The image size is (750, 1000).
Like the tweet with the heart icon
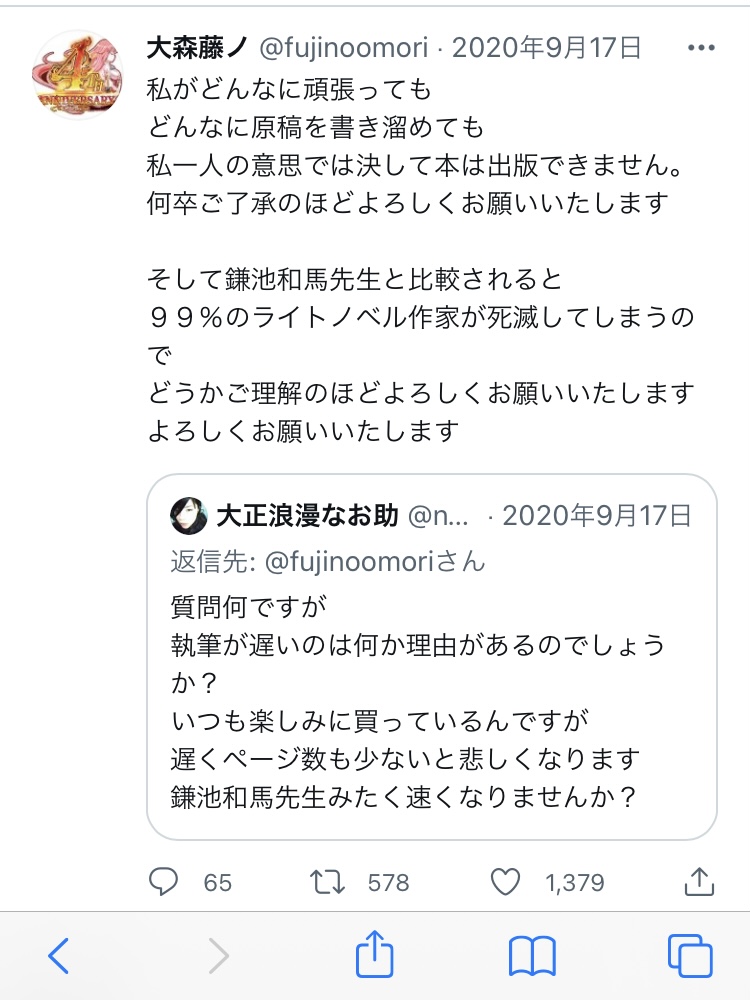click(x=507, y=881)
